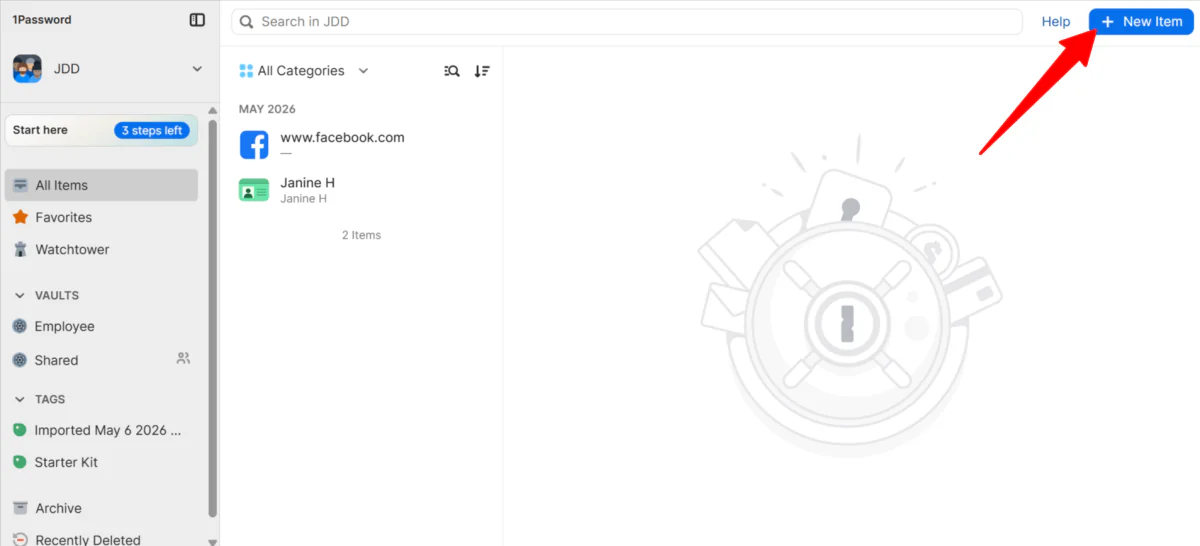Click the Imported tag green icon
1200x546 pixels.
click(x=19, y=430)
